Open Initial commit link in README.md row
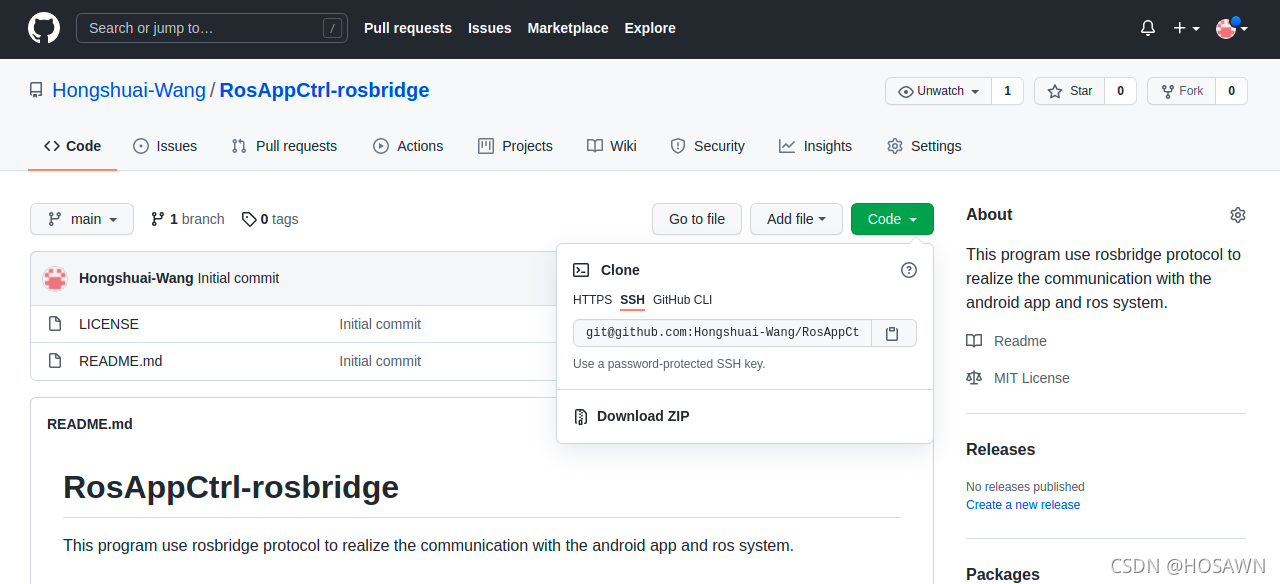1280x584 pixels. click(x=380, y=361)
